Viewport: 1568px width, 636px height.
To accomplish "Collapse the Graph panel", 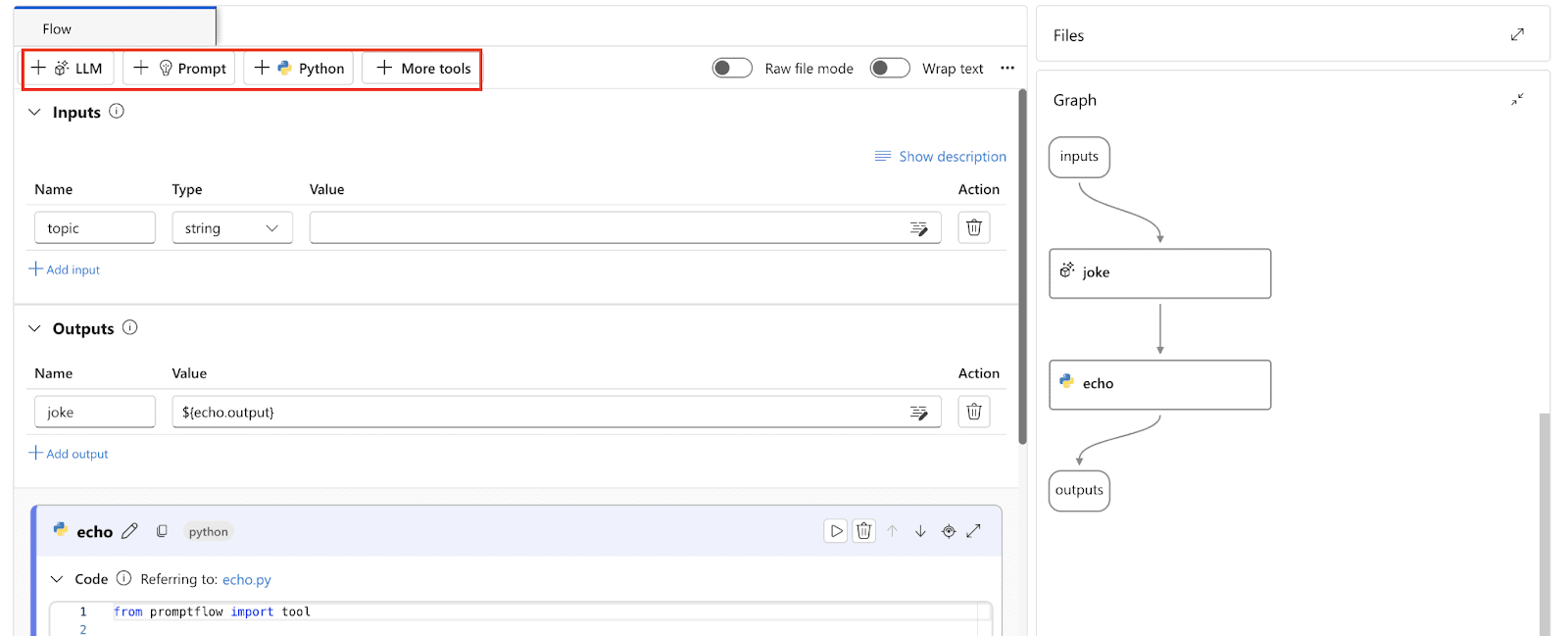I will coord(1517,99).
